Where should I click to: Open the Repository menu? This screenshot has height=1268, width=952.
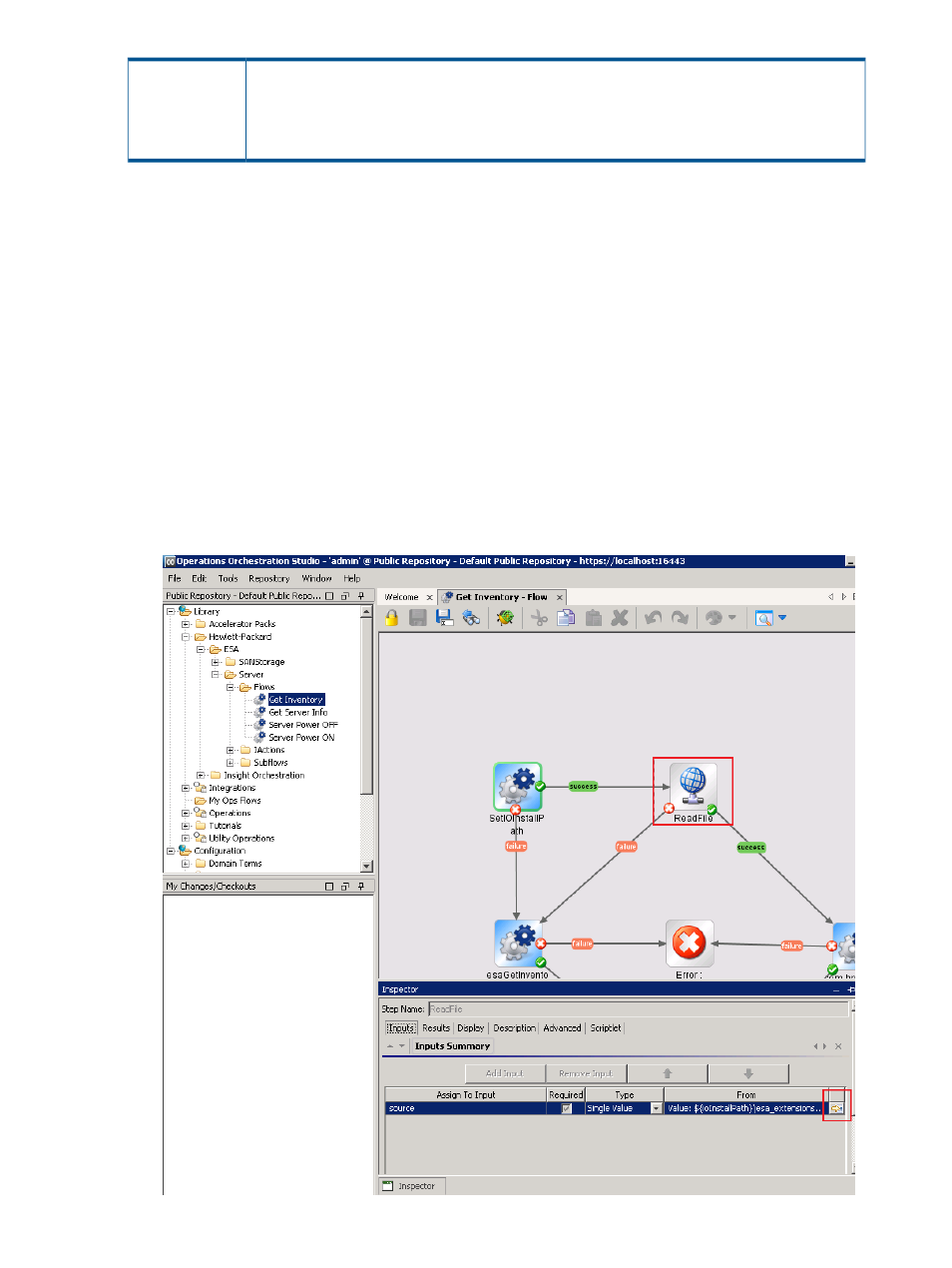point(269,578)
